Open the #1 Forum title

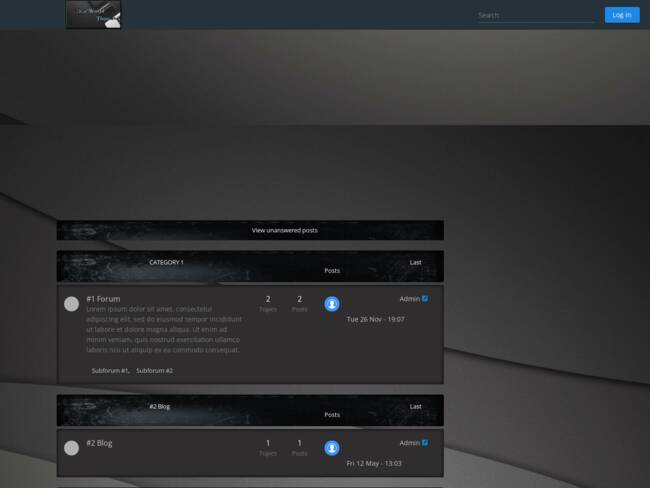click(x=103, y=299)
